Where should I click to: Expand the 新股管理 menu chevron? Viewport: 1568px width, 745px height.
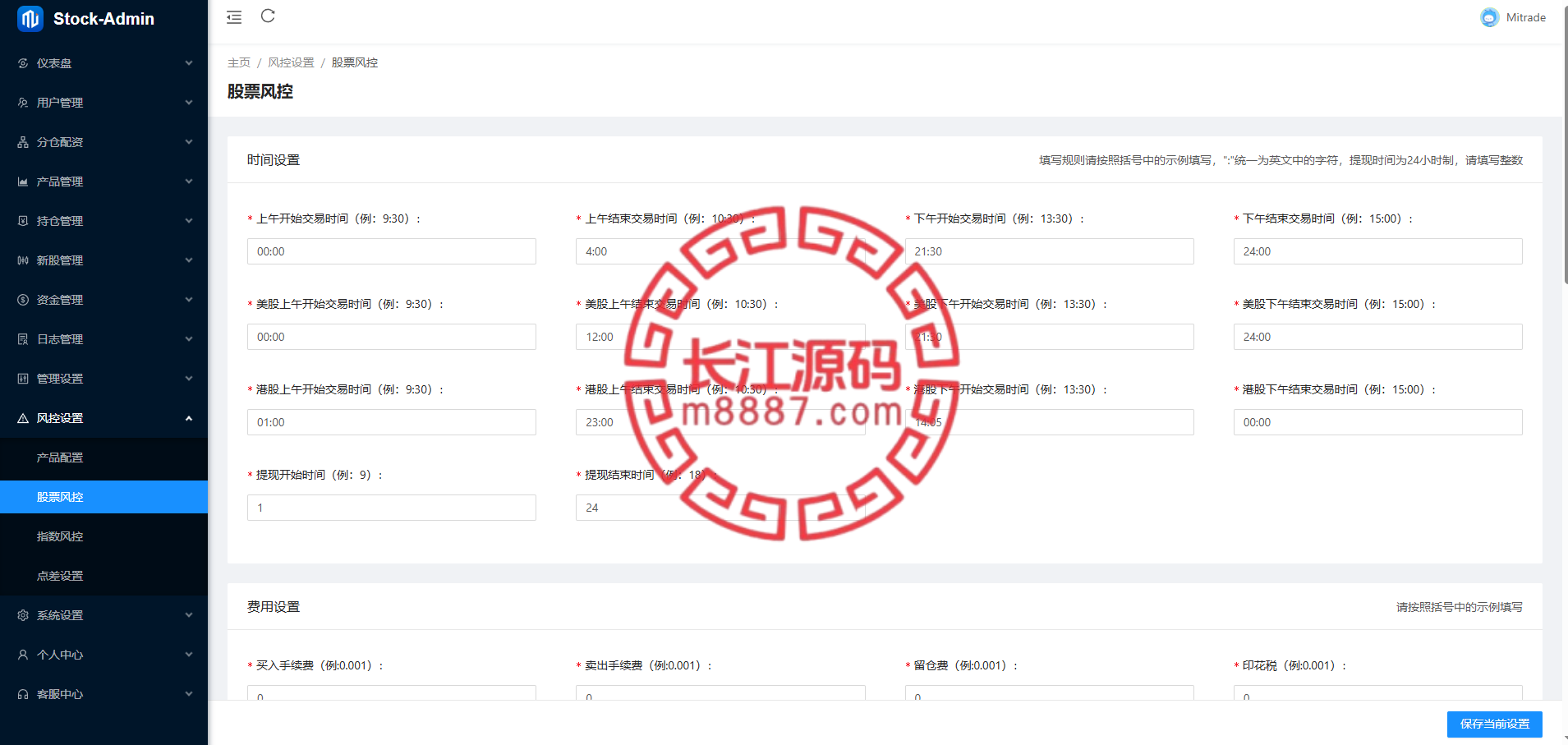189,260
